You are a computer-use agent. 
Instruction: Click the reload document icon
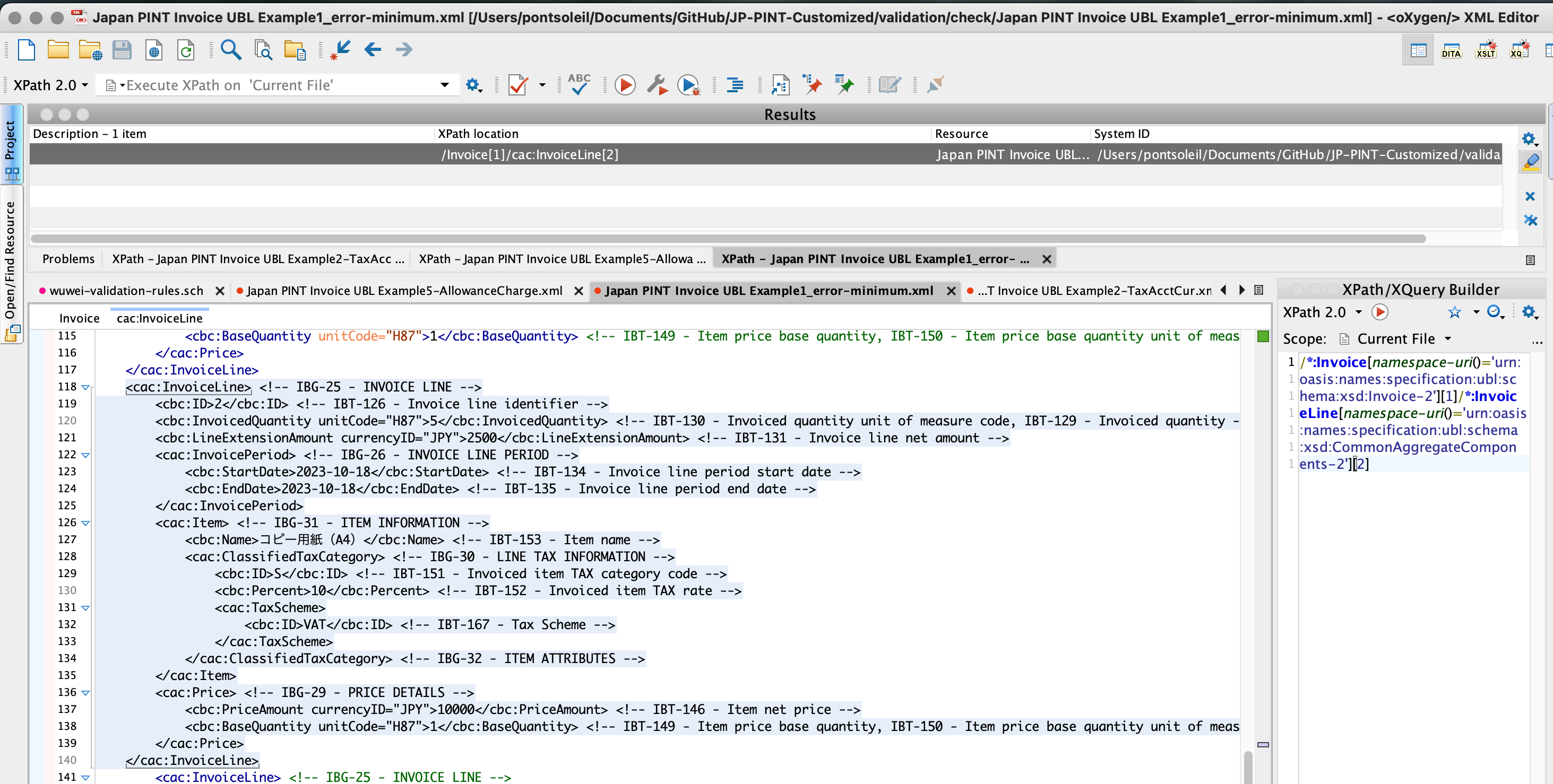[186, 49]
